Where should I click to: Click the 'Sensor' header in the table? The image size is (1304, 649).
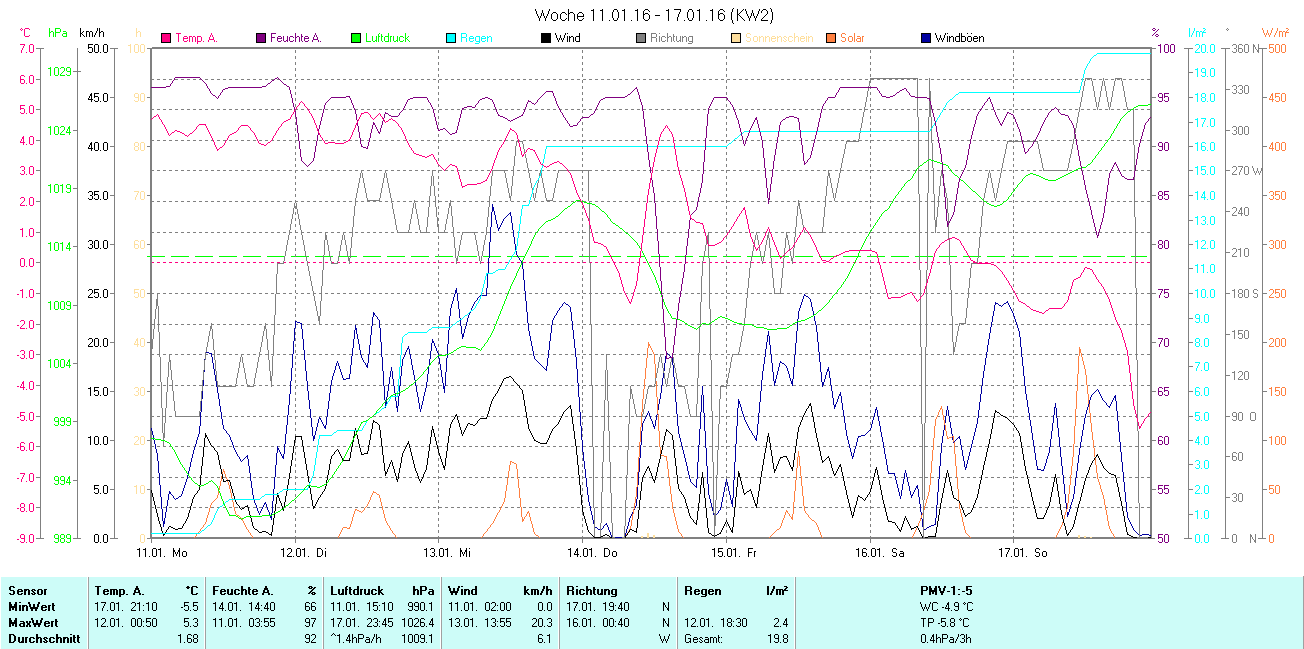27,591
